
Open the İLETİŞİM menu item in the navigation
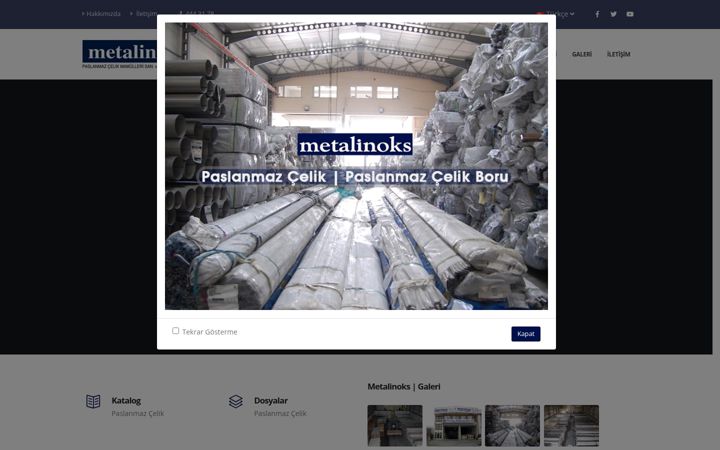[x=619, y=54]
